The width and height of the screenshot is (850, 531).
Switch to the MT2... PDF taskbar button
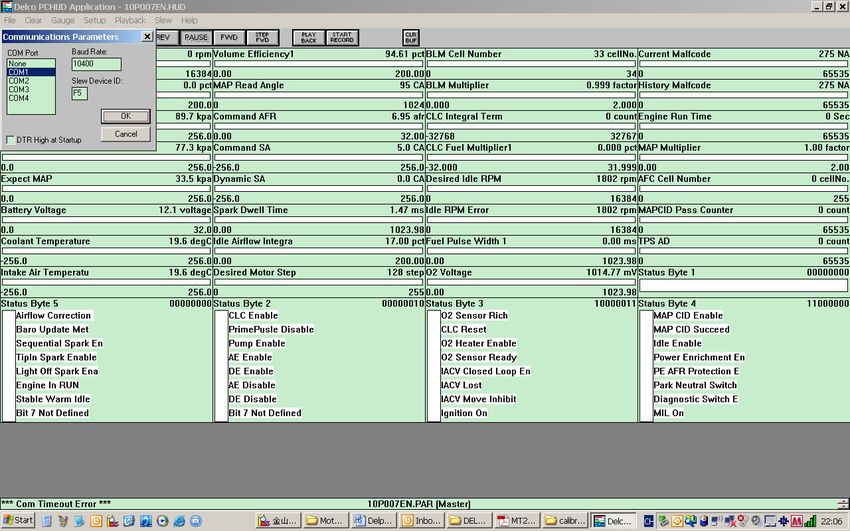pos(517,521)
